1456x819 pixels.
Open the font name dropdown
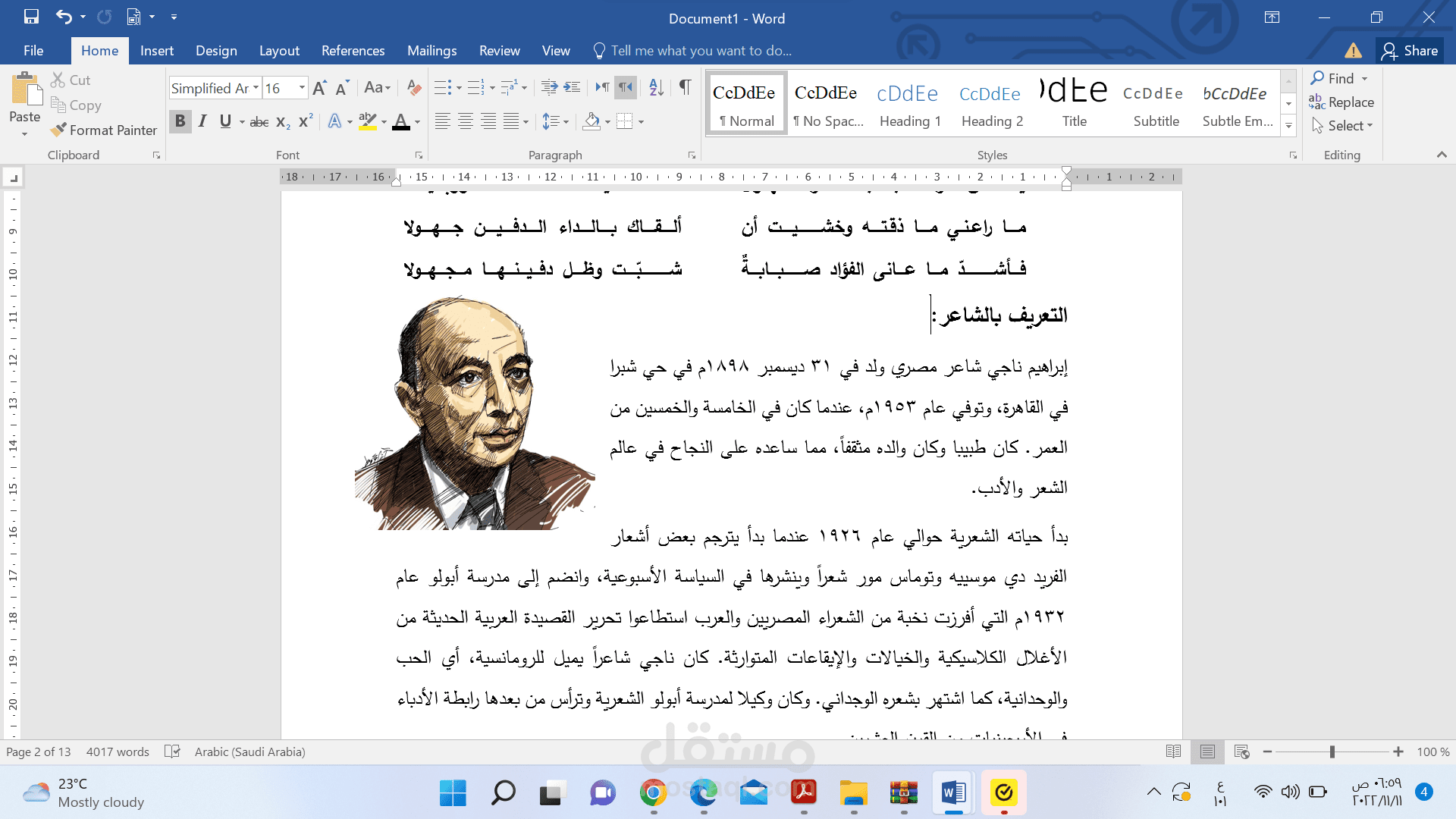(256, 88)
